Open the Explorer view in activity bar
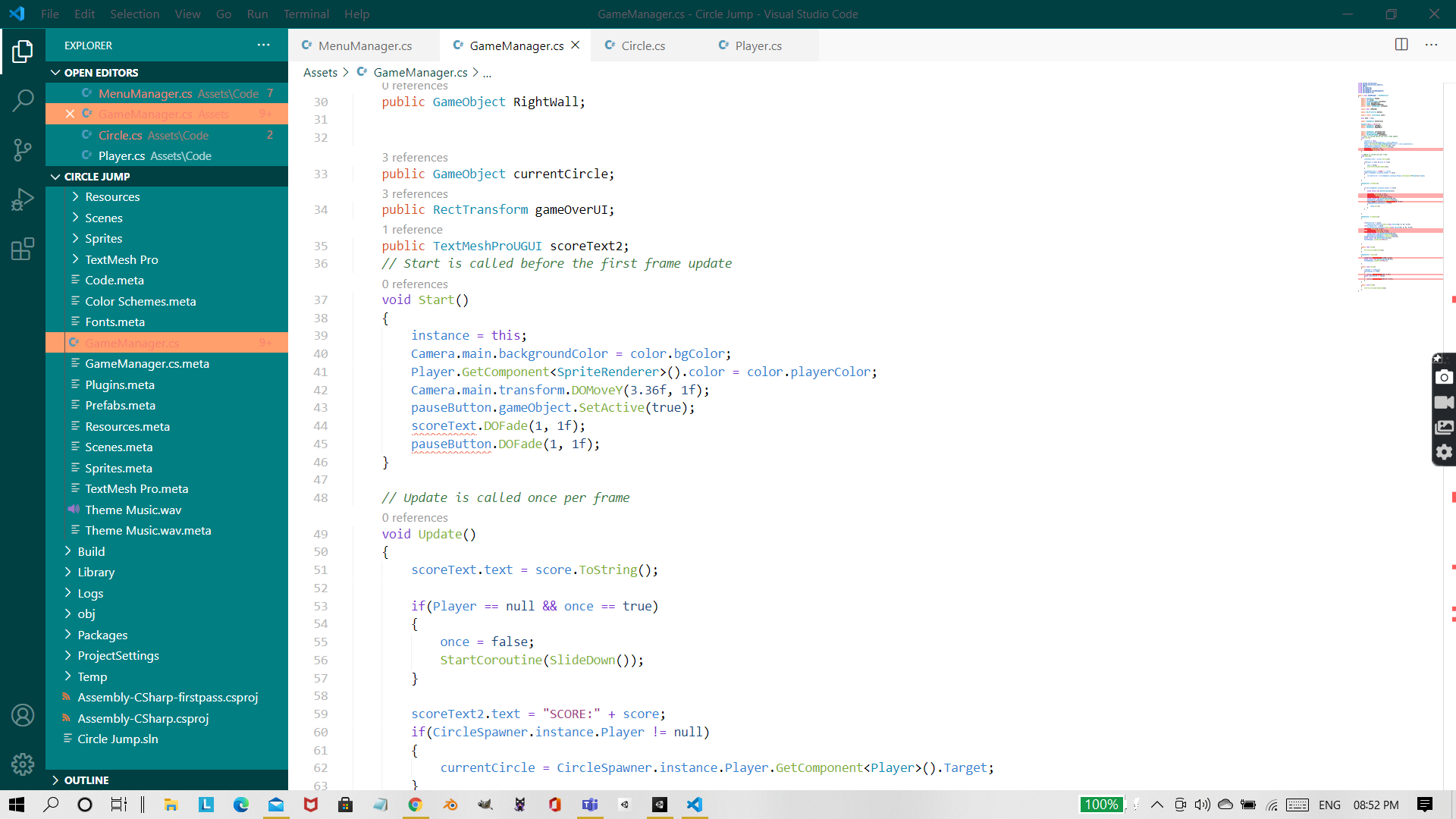The image size is (1456, 819). click(23, 52)
